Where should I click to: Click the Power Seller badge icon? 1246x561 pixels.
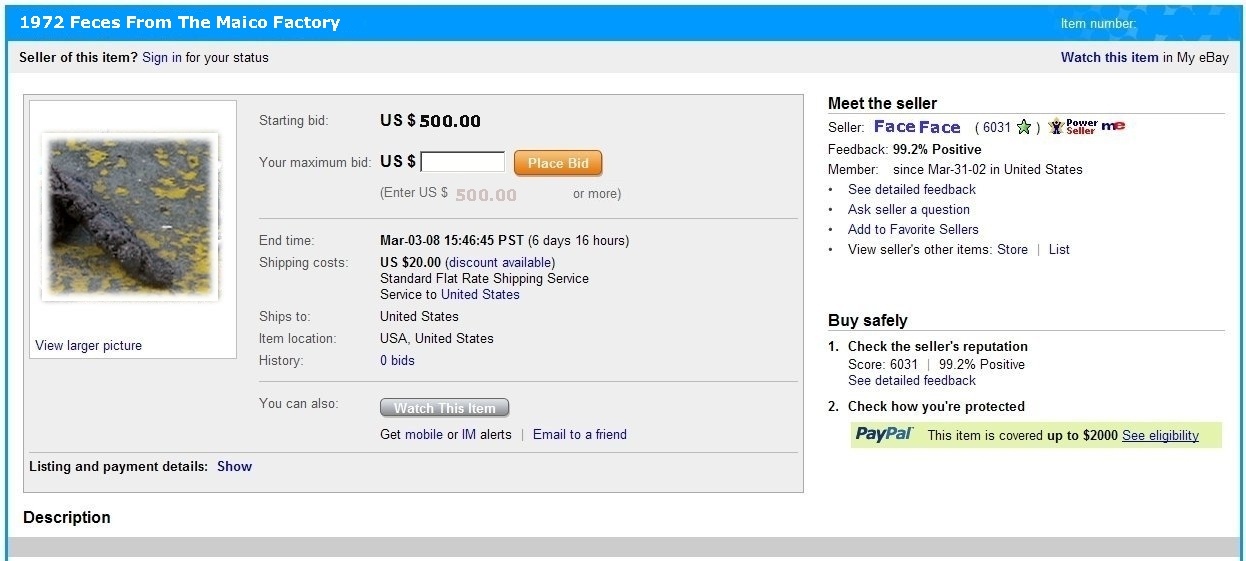(1072, 127)
